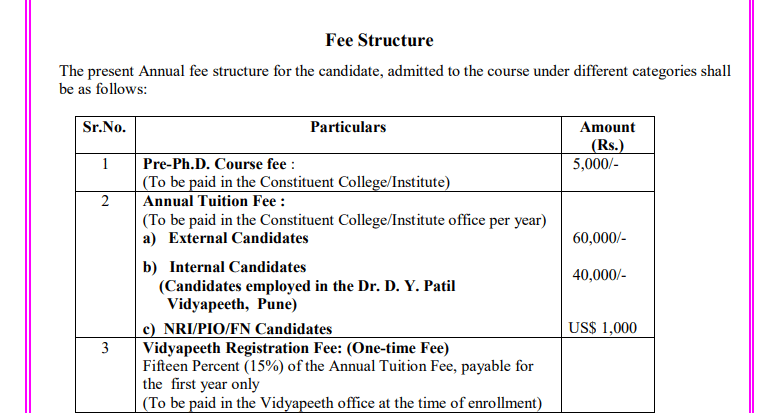Click the "Candidates employed in the Dr. D. Y. Patil" note

(x=307, y=286)
